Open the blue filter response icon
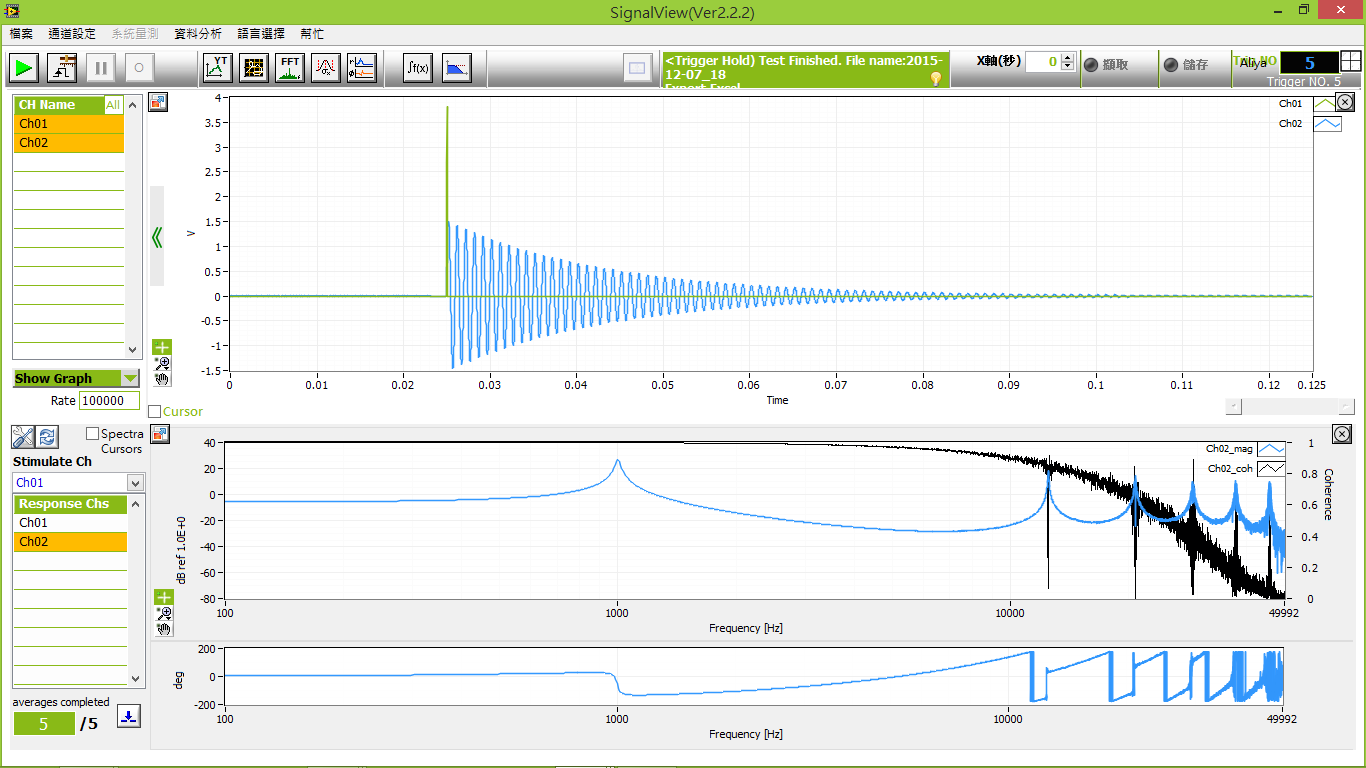The height and width of the screenshot is (768, 1366). click(456, 68)
